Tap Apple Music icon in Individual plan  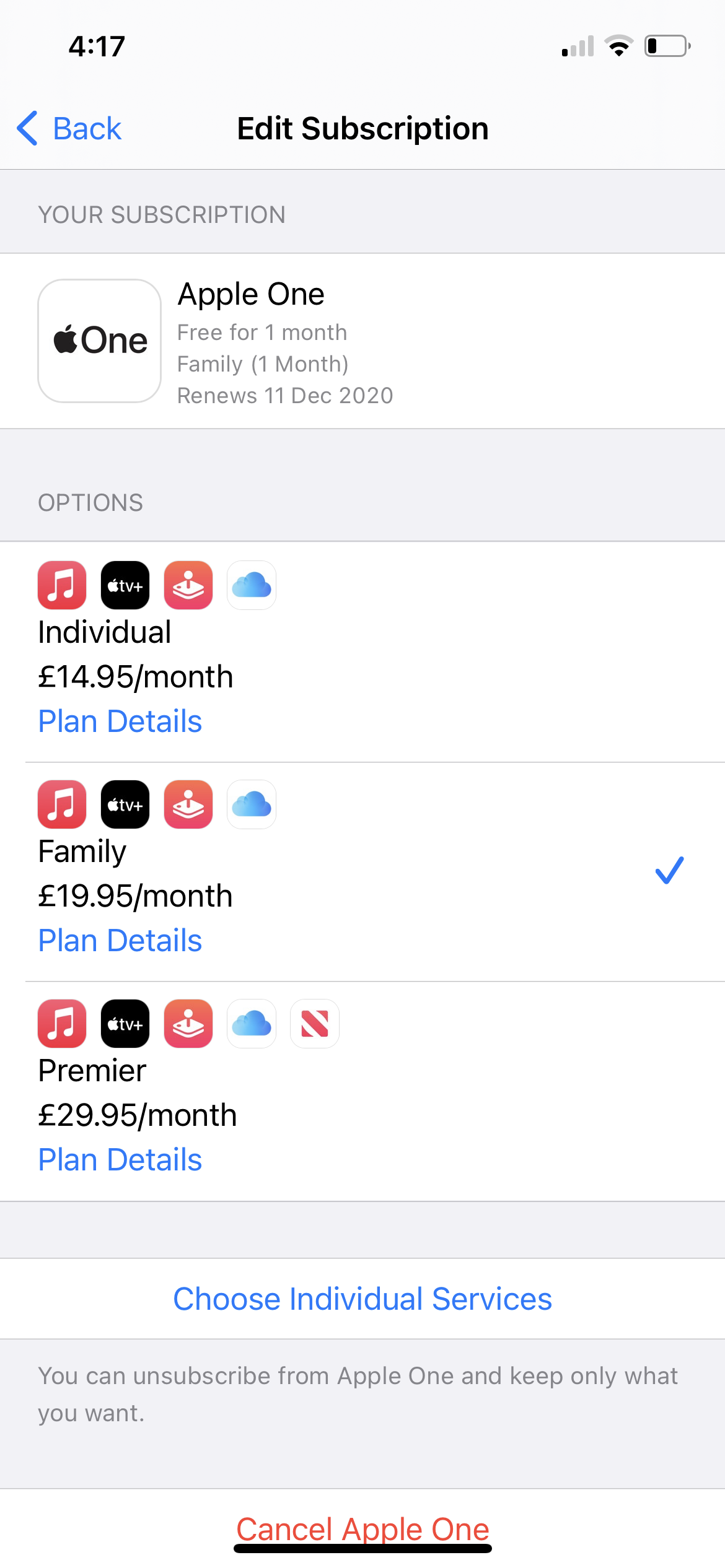[62, 585]
